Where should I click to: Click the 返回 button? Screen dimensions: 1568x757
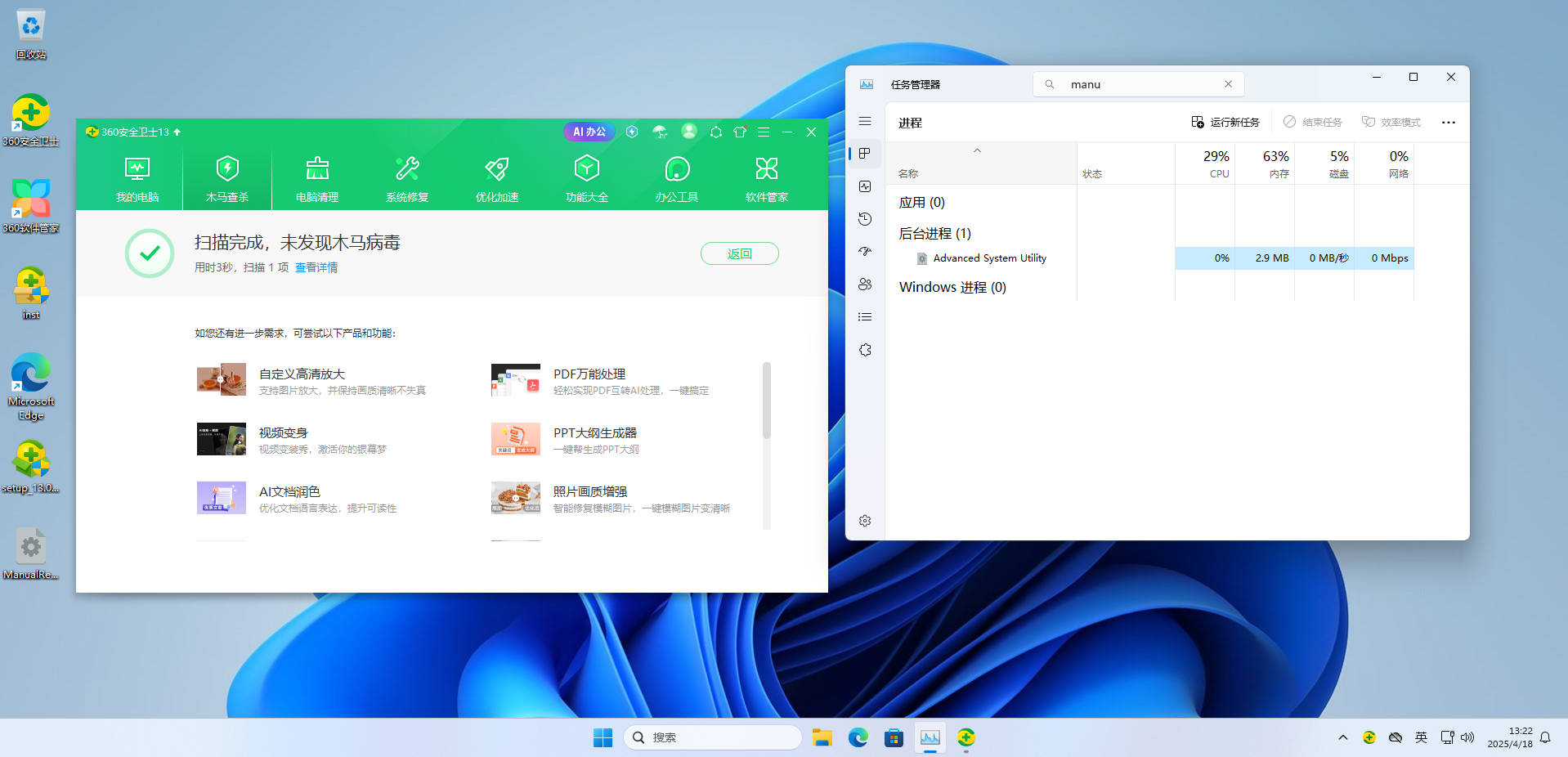[740, 253]
